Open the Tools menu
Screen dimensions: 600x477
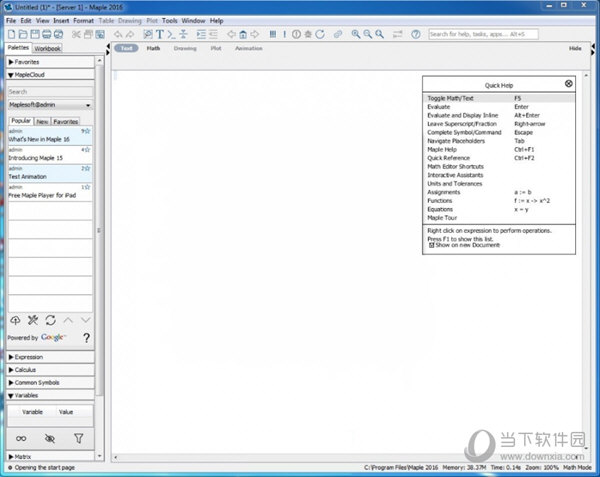tap(170, 21)
